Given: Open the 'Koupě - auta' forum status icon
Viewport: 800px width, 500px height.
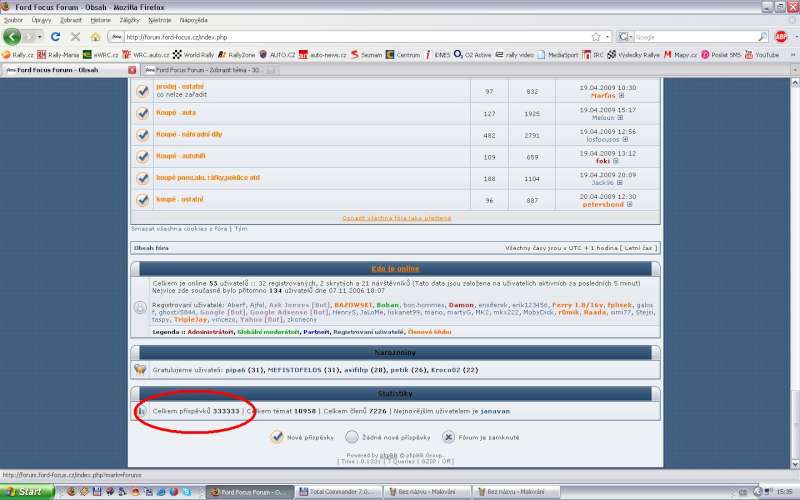Looking at the screenshot, I should coord(142,113).
